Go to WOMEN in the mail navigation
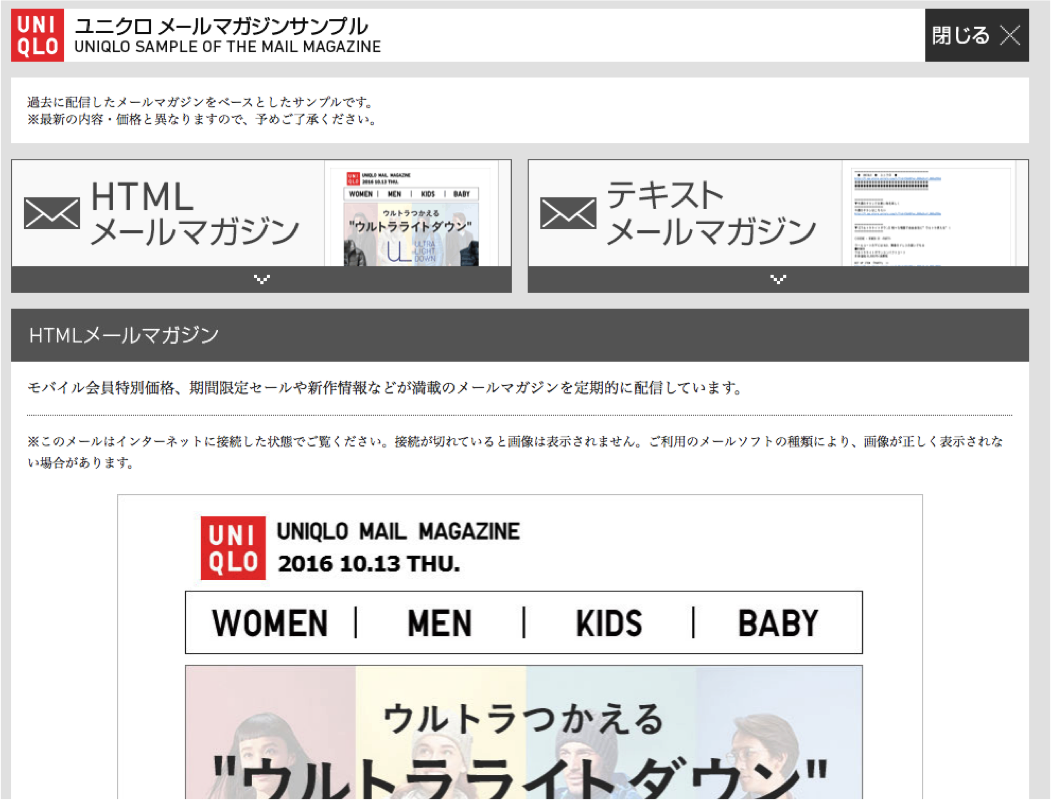The height and width of the screenshot is (800, 1051). click(x=270, y=623)
